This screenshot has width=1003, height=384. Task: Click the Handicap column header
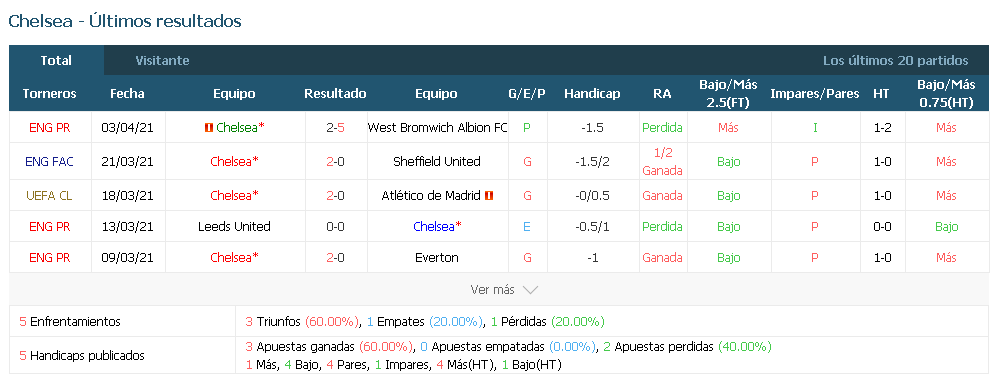592,93
